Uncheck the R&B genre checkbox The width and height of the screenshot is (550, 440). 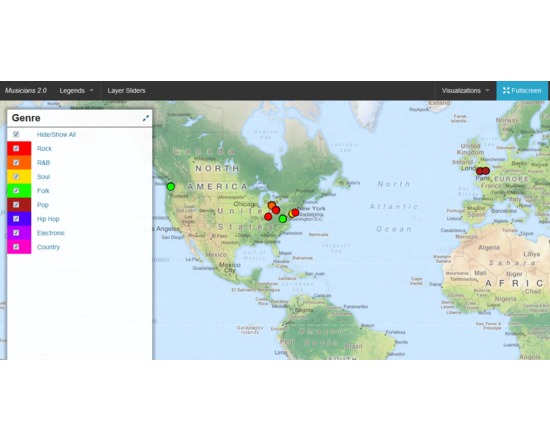click(x=16, y=162)
